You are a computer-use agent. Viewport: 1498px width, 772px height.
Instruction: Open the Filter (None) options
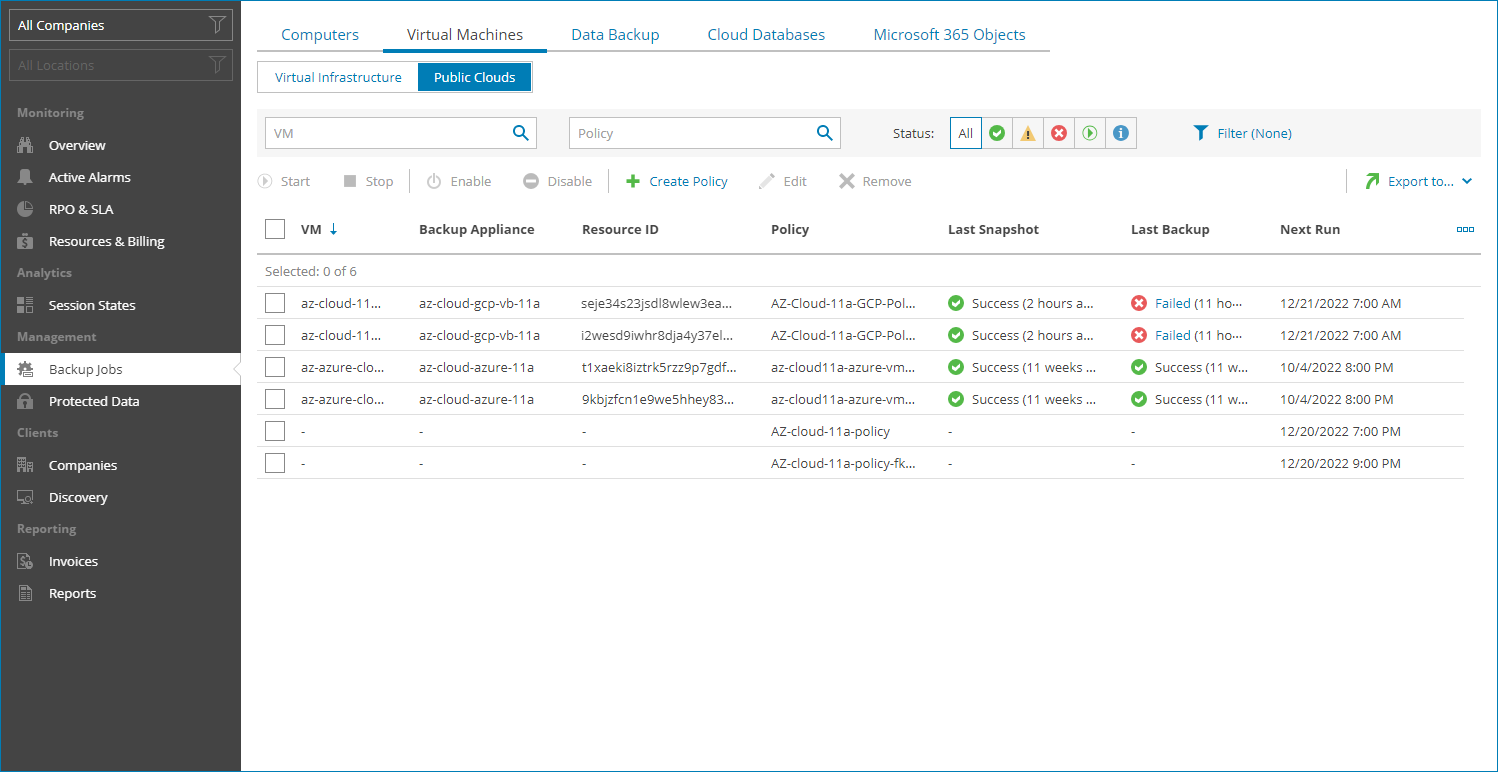point(1243,133)
